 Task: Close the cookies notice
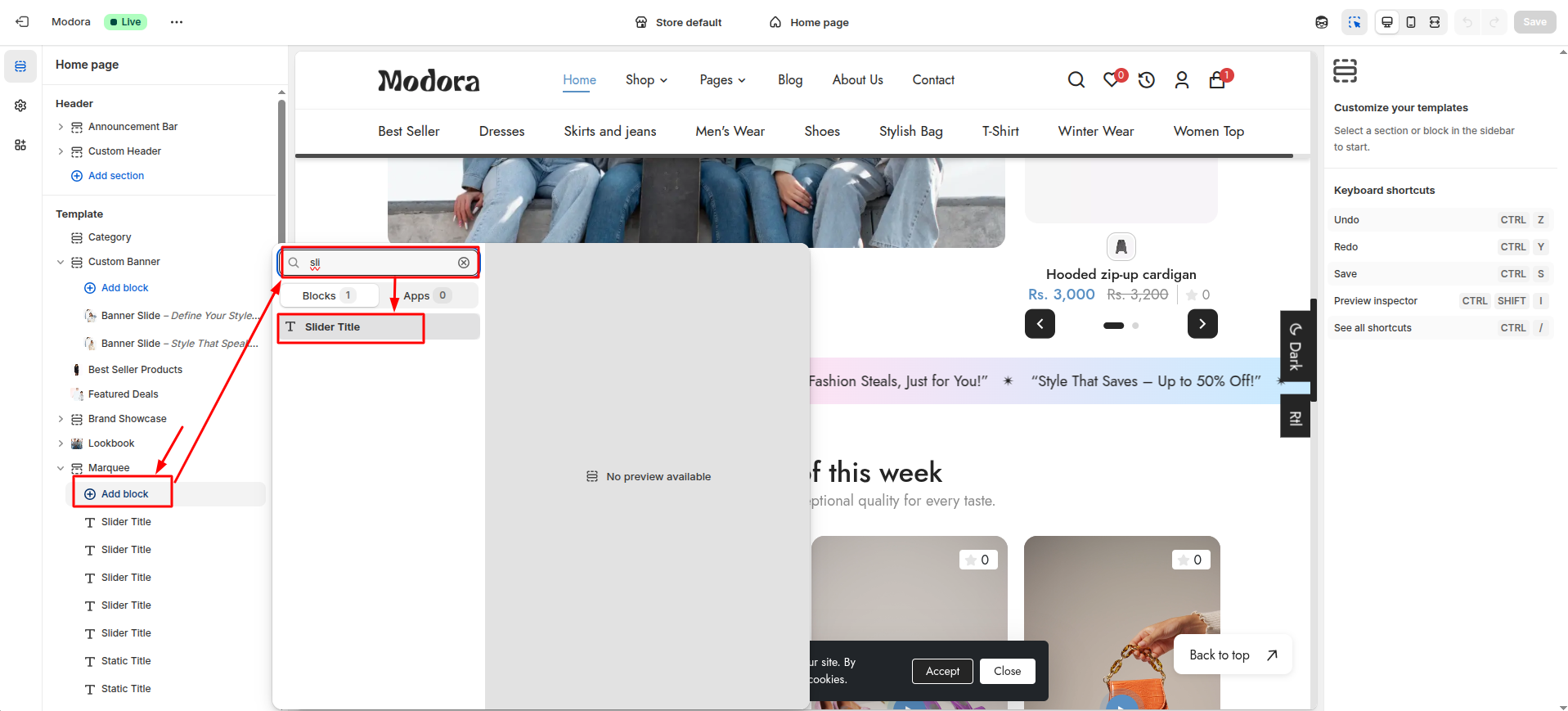pos(1008,671)
